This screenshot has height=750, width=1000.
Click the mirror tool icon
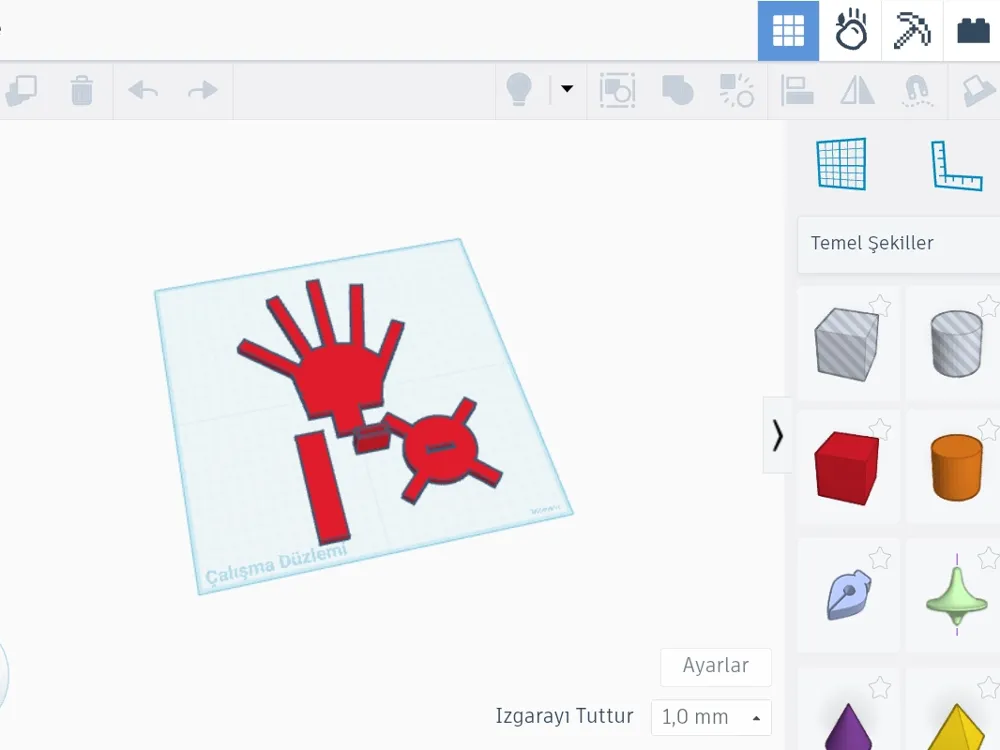click(858, 90)
